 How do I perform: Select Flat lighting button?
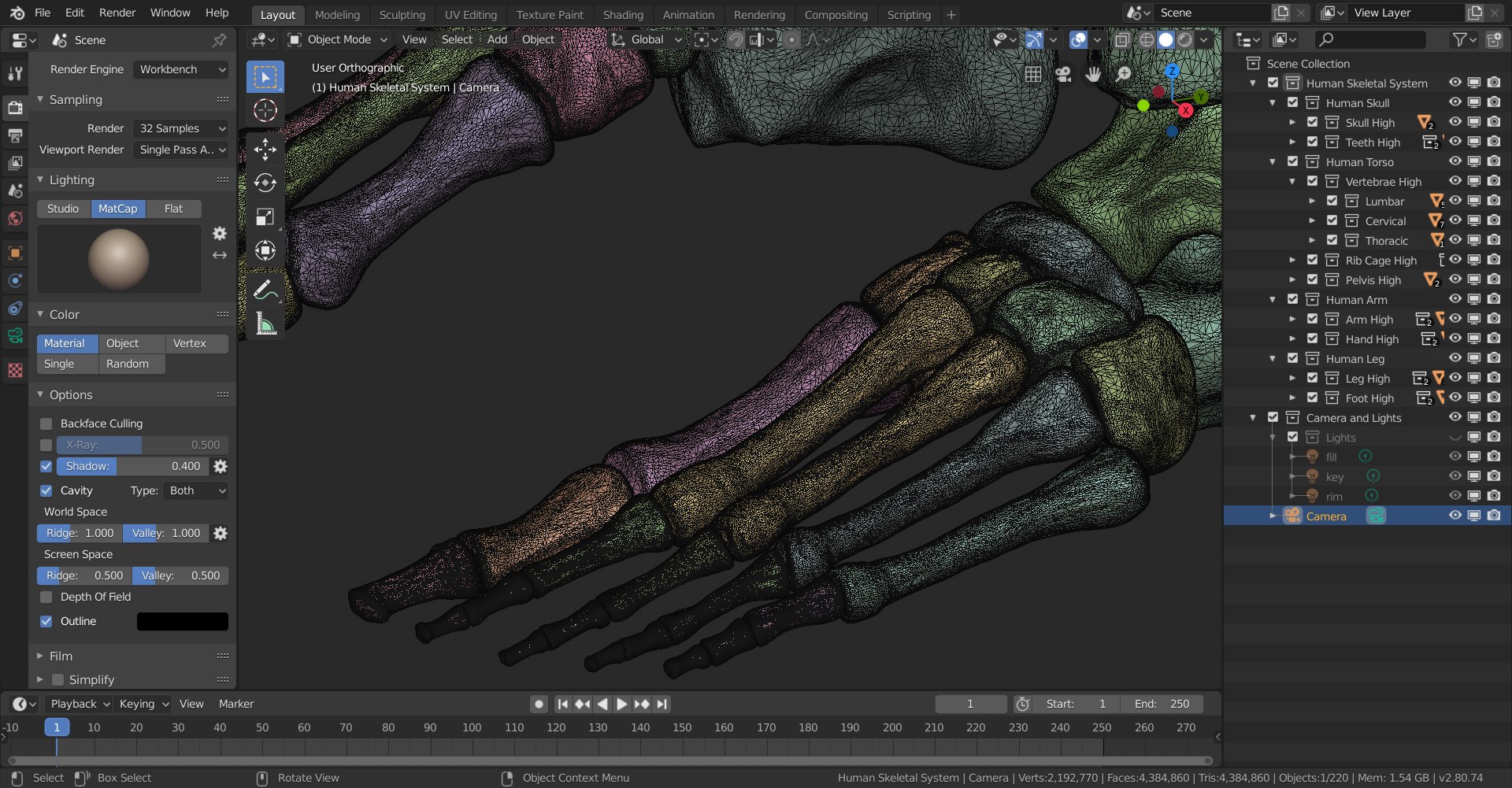pyautogui.click(x=173, y=209)
